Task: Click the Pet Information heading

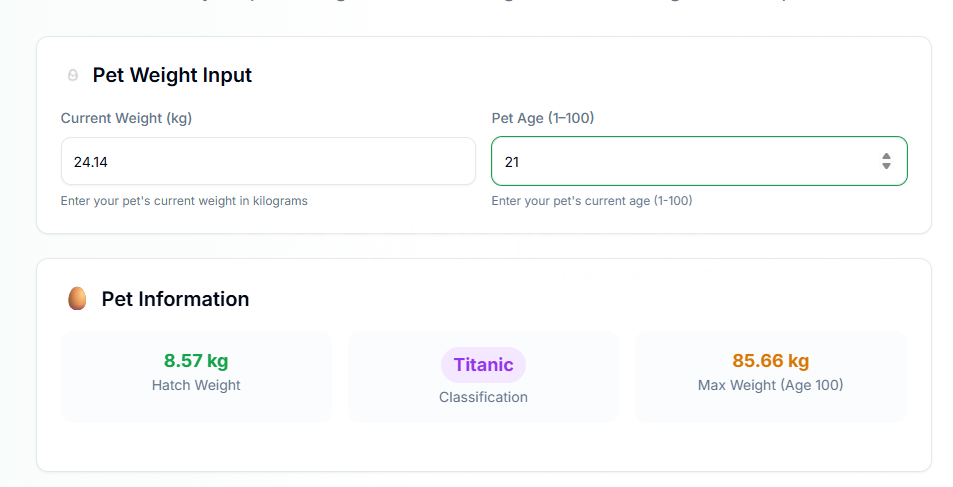Action: pos(175,299)
